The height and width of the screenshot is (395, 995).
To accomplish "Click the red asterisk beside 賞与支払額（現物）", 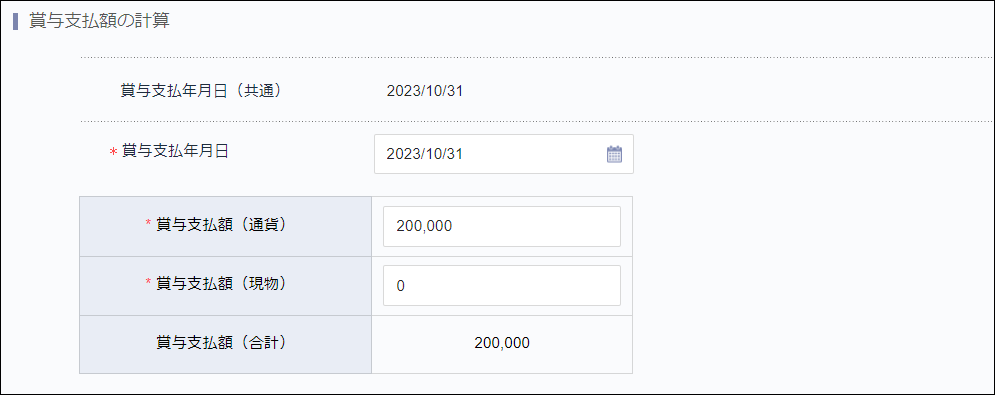I will 149,283.
